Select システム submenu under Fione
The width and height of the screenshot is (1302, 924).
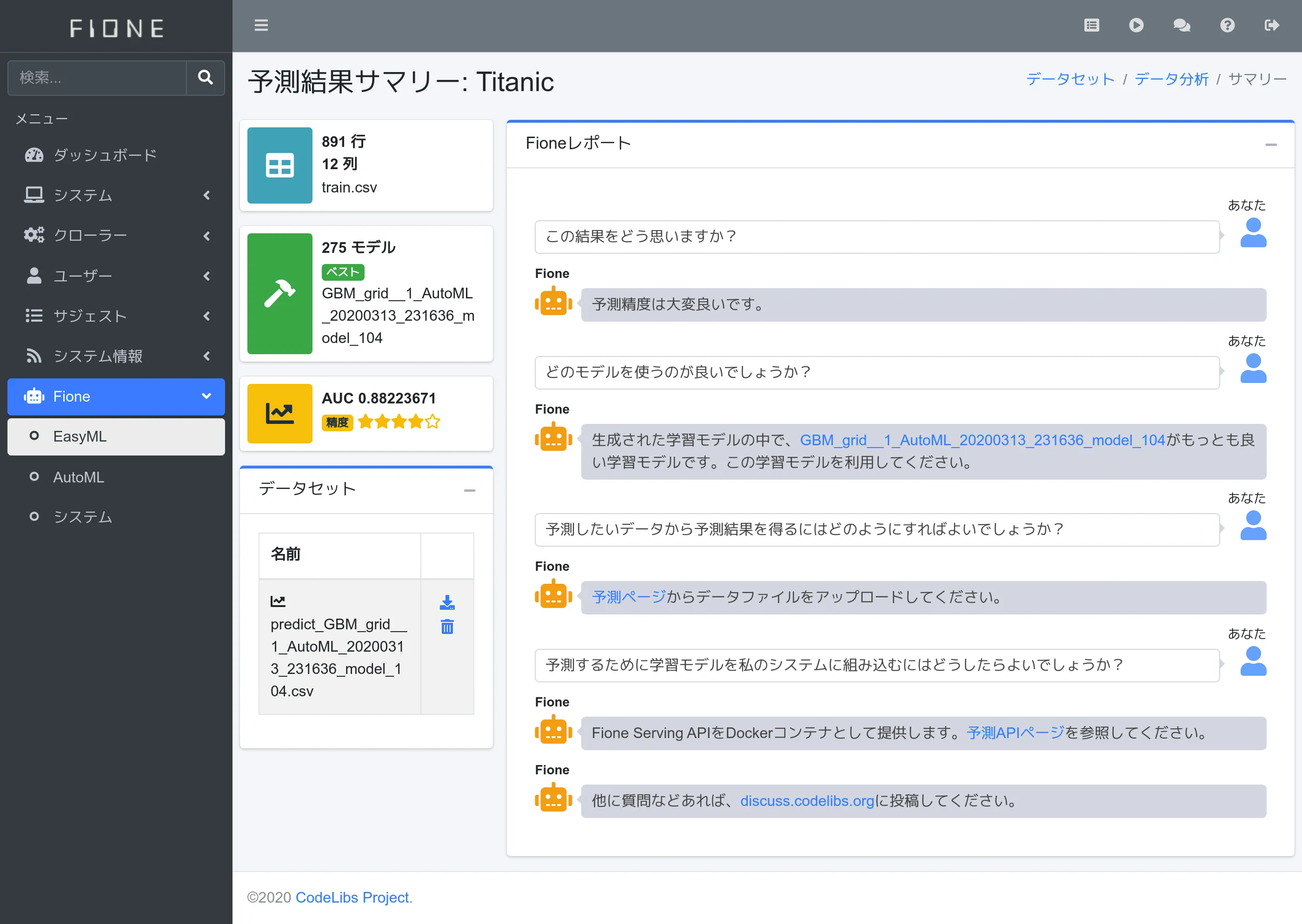116,517
